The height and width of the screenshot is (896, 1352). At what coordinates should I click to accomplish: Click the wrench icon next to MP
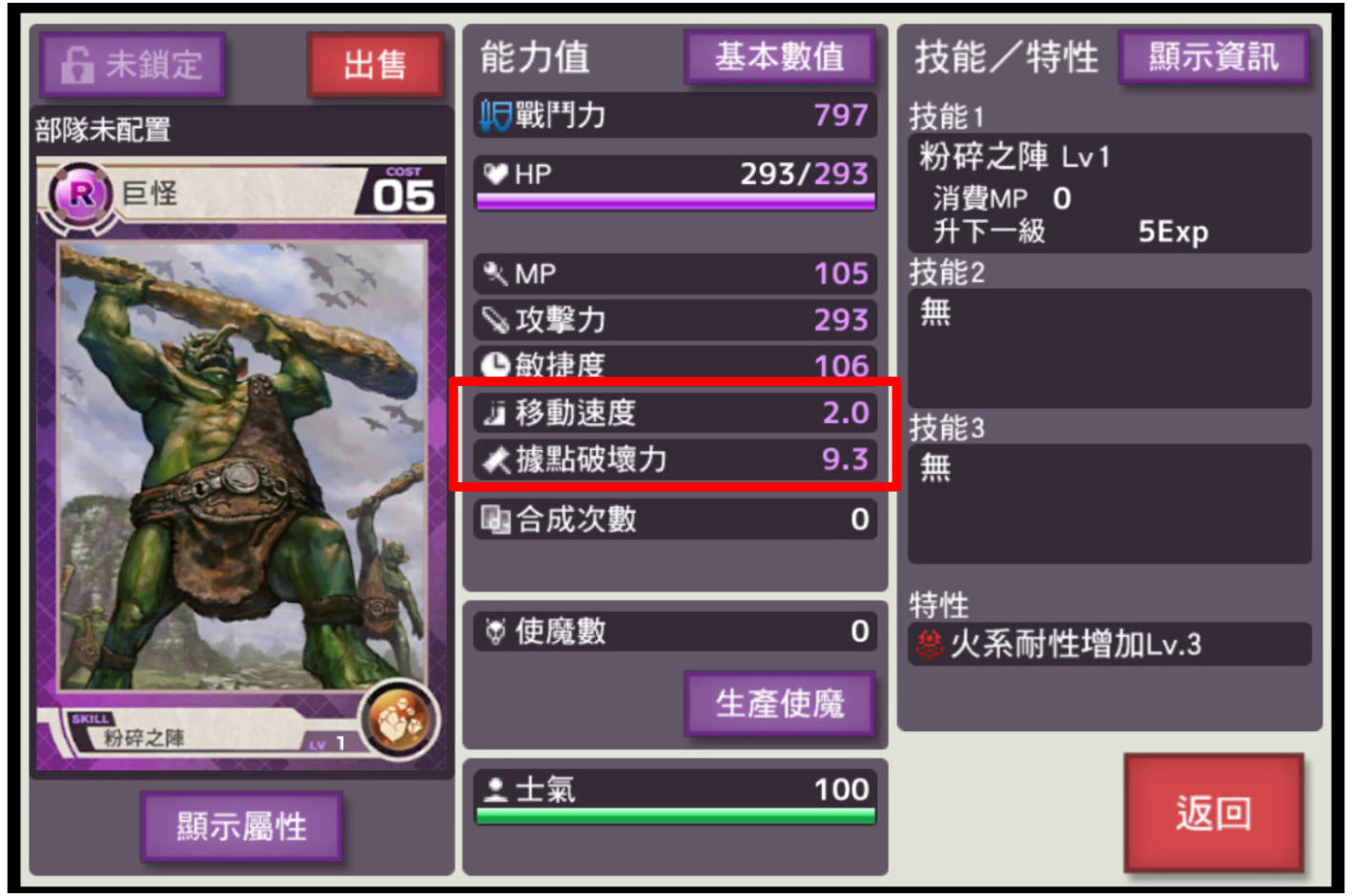495,274
